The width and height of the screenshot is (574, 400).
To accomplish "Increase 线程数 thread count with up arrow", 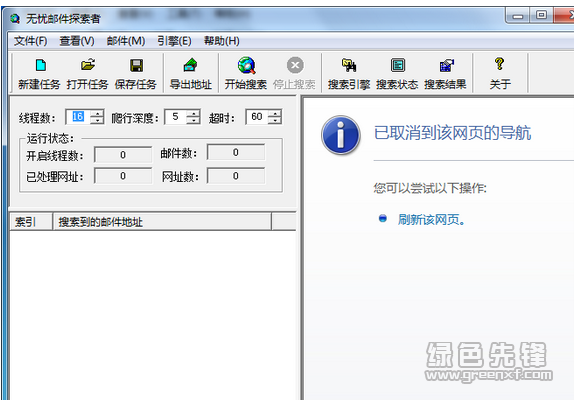I will 97,113.
